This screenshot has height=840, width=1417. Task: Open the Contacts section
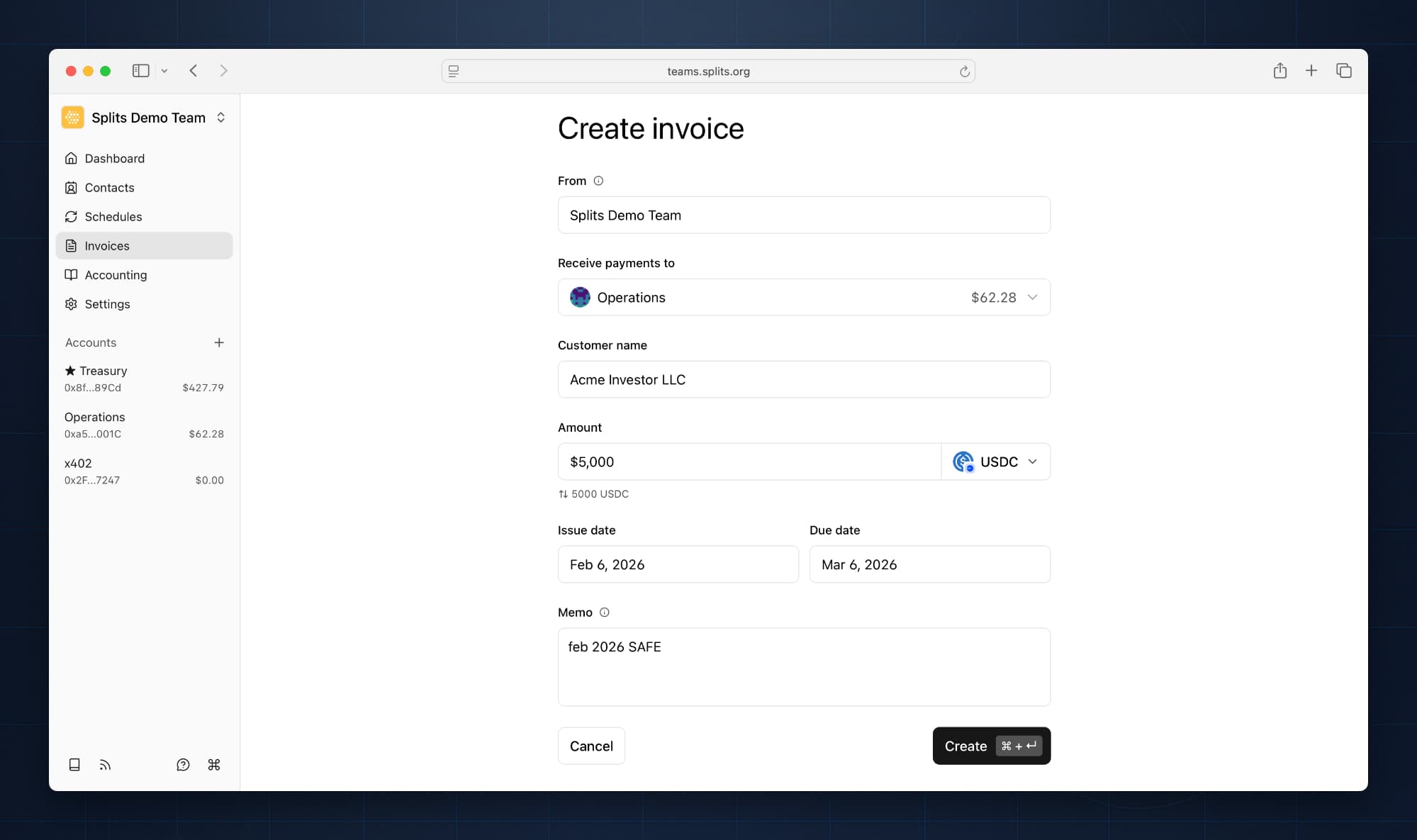109,188
